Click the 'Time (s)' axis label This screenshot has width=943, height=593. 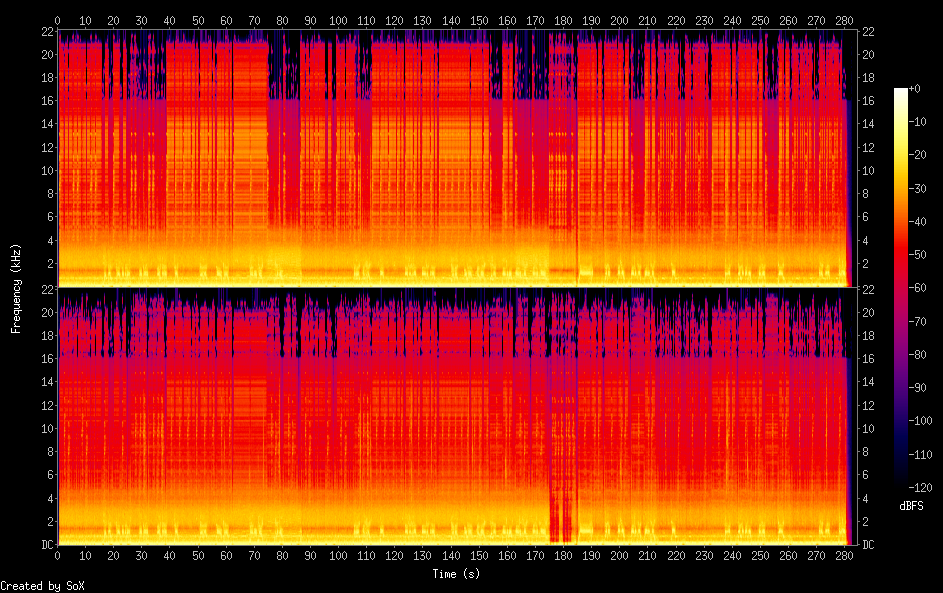tap(456, 574)
